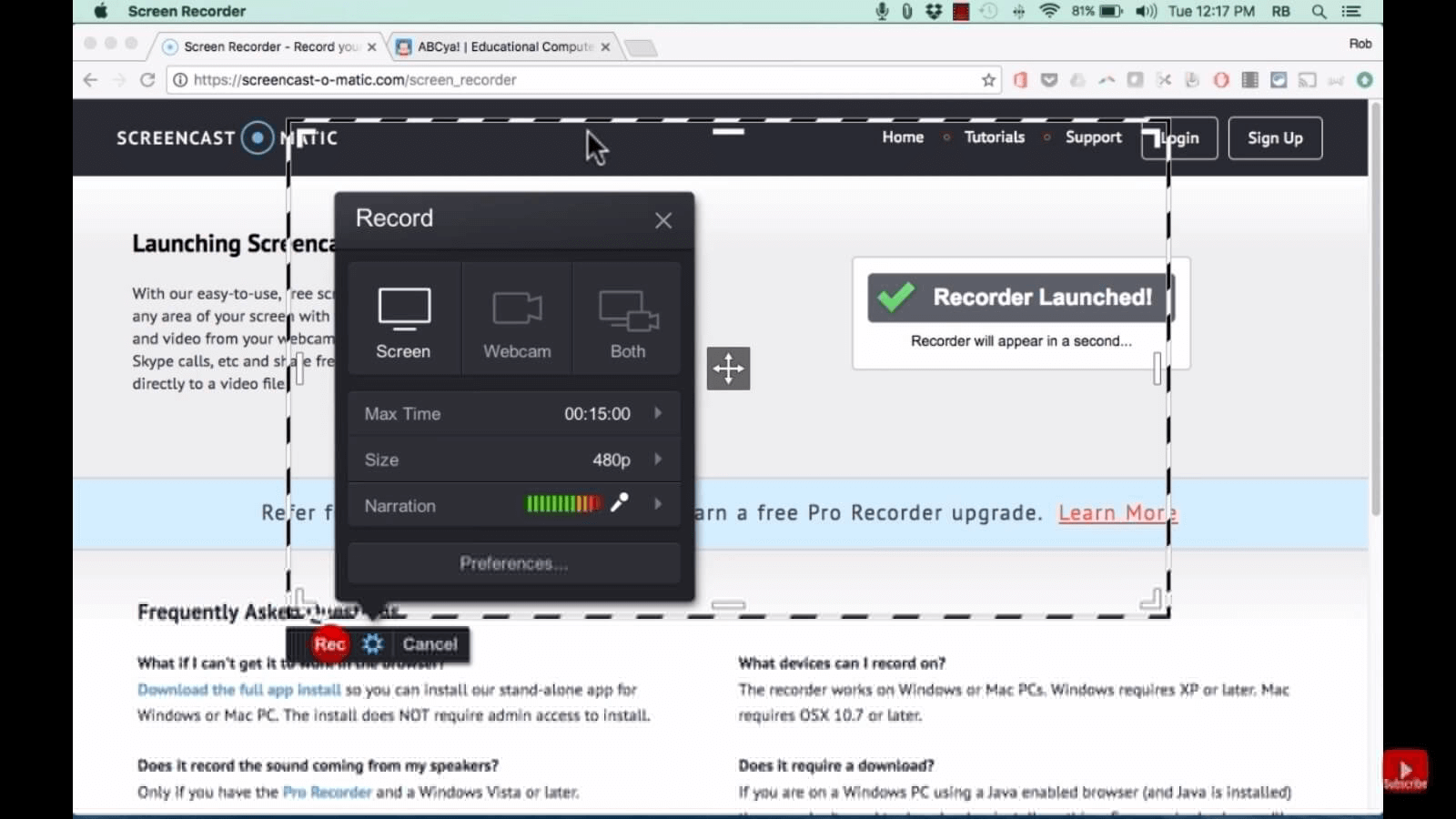Click the YouTube Subscribe icon
The width and height of the screenshot is (1456, 819).
click(x=1405, y=772)
